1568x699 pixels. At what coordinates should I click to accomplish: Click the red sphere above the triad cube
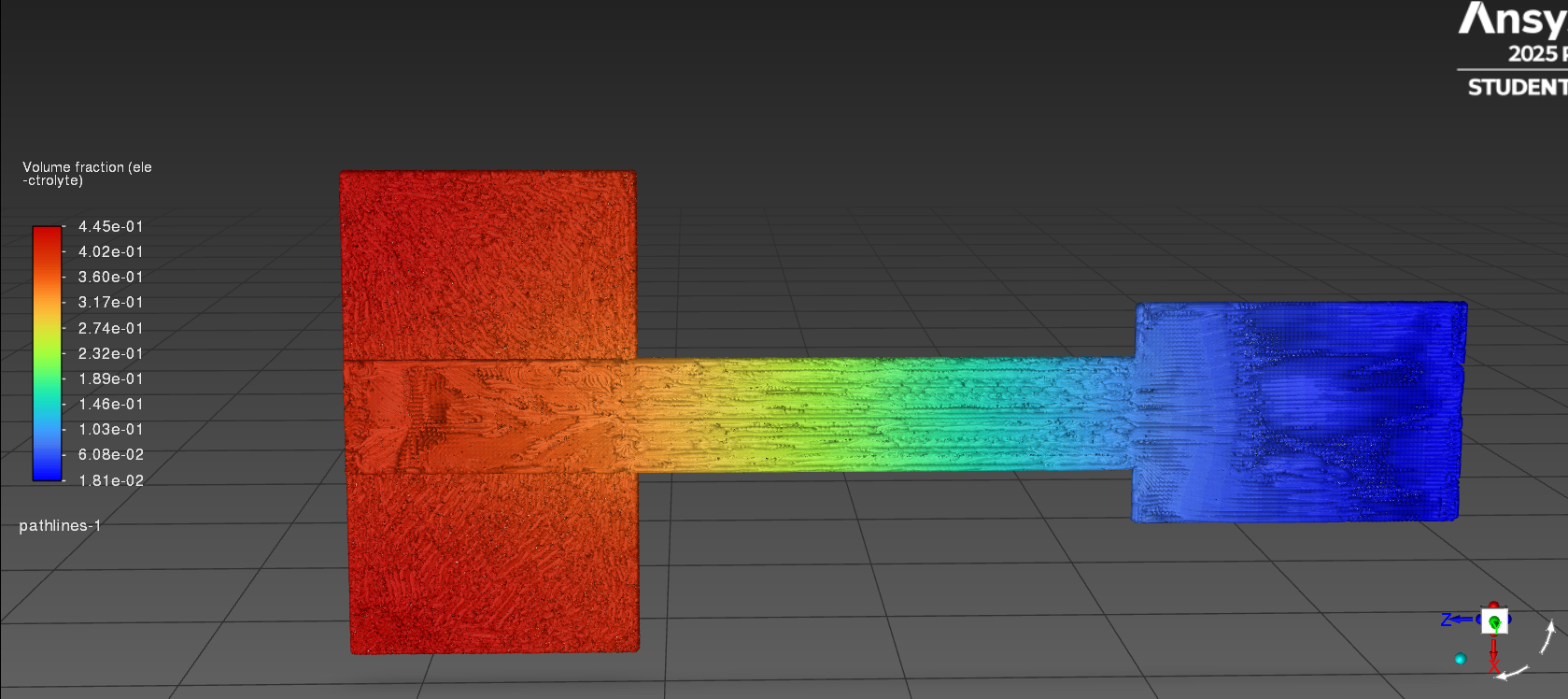(1493, 606)
